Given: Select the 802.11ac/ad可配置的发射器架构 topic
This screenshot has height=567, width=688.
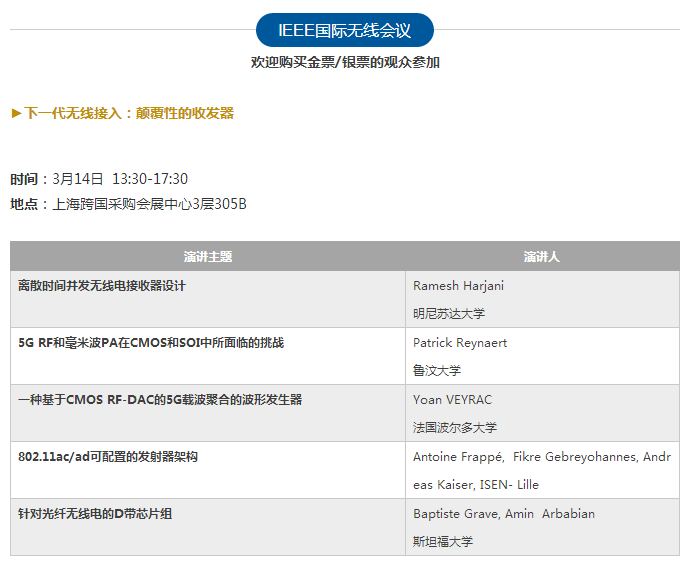Looking at the screenshot, I should (x=108, y=457).
